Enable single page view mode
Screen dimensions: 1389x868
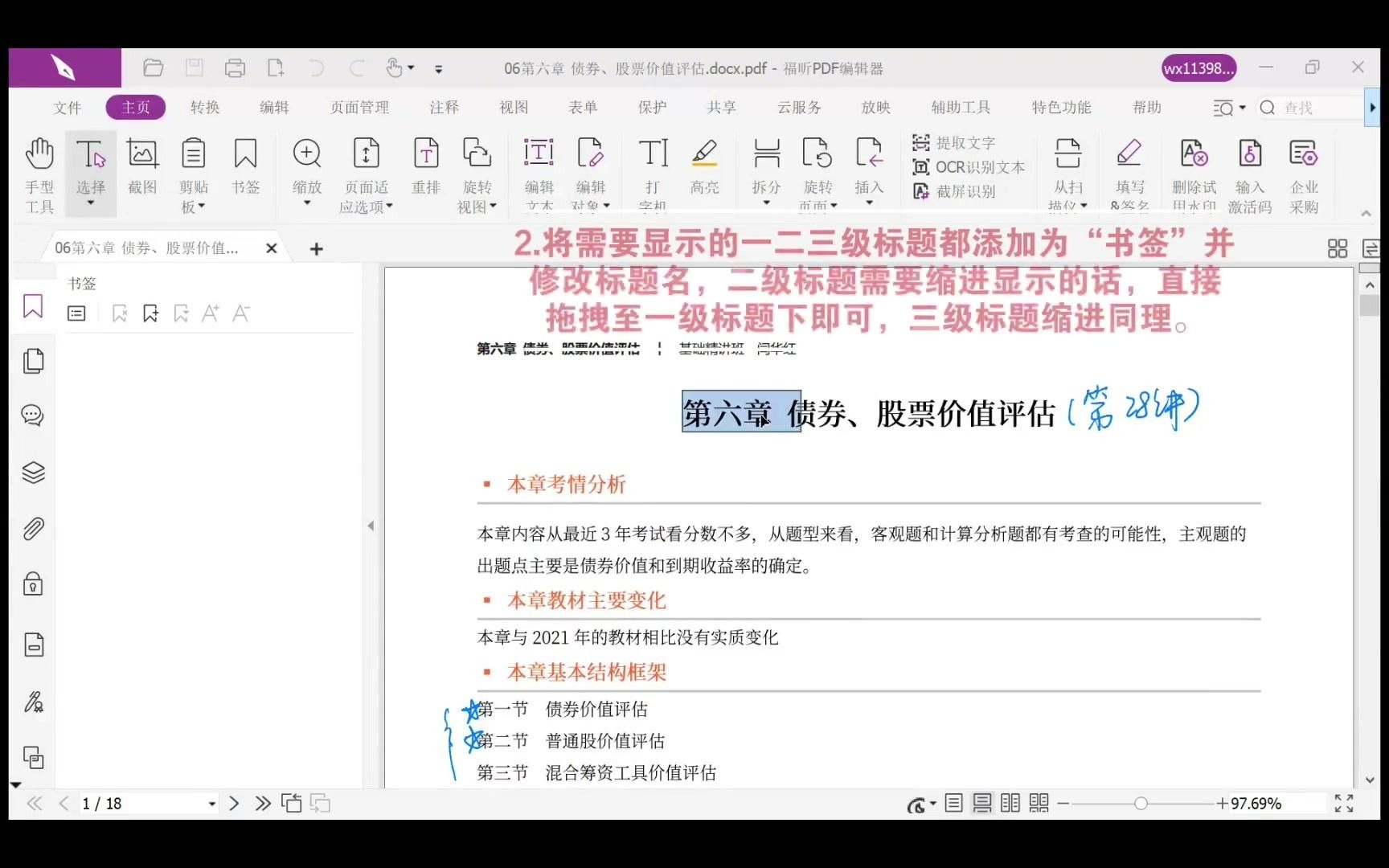pos(954,803)
